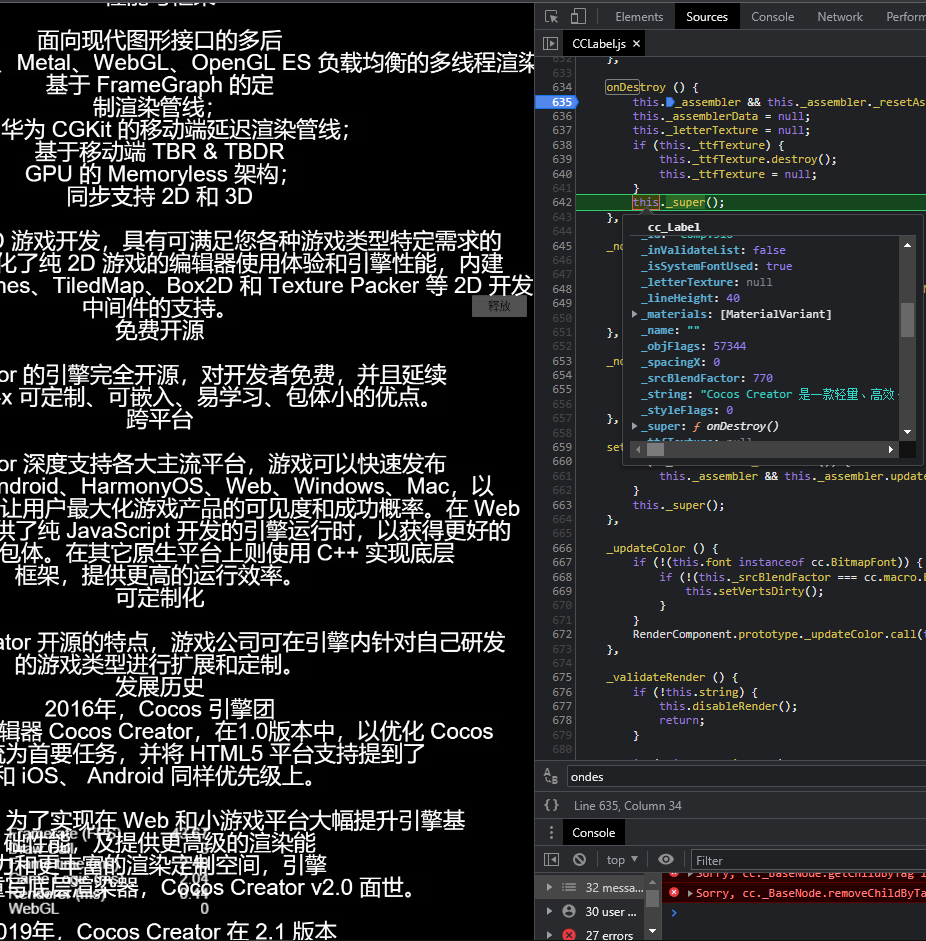Set breakpoint on line number 672

562,634
